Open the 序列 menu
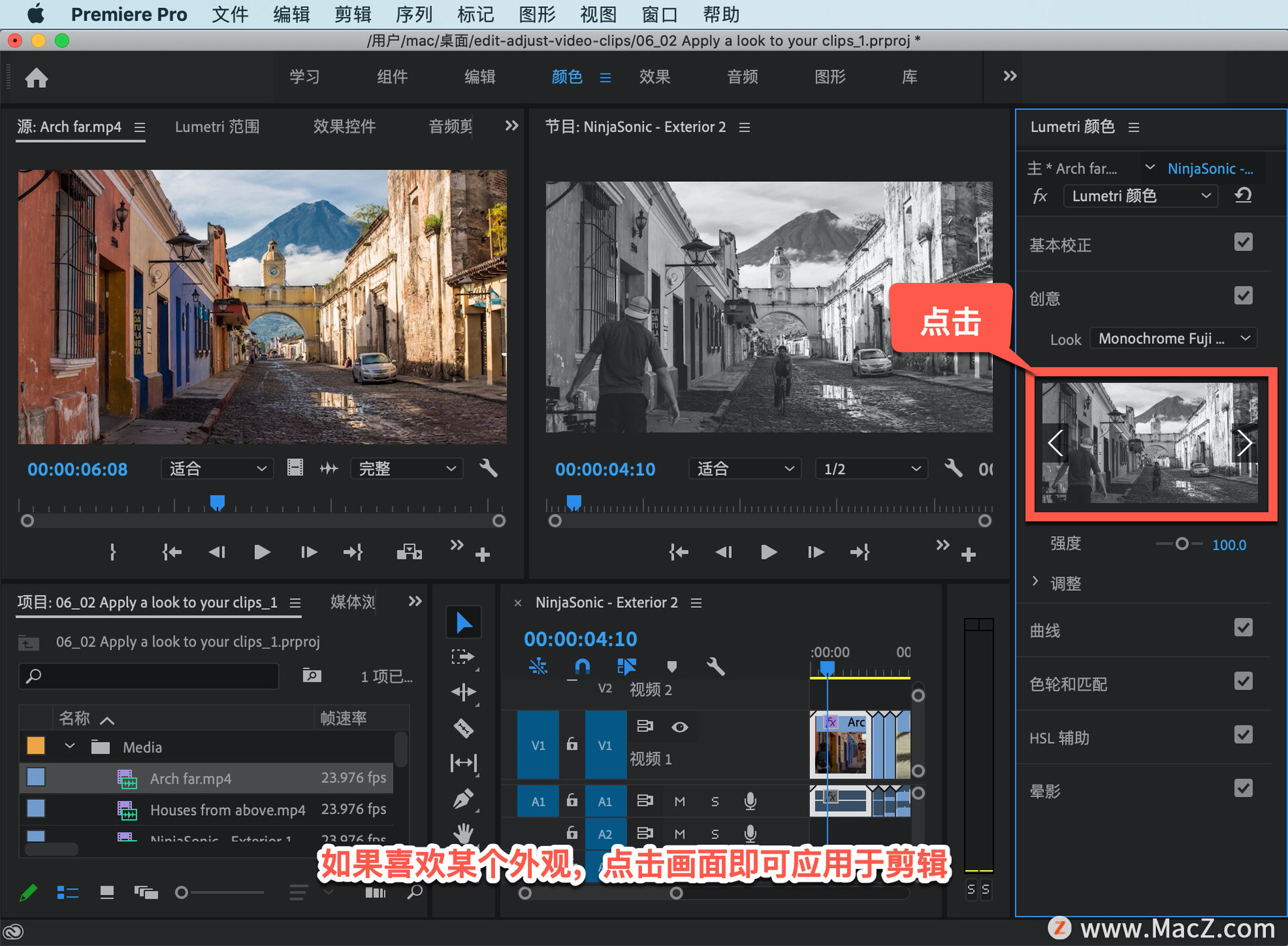This screenshot has width=1288, height=946. 414,14
